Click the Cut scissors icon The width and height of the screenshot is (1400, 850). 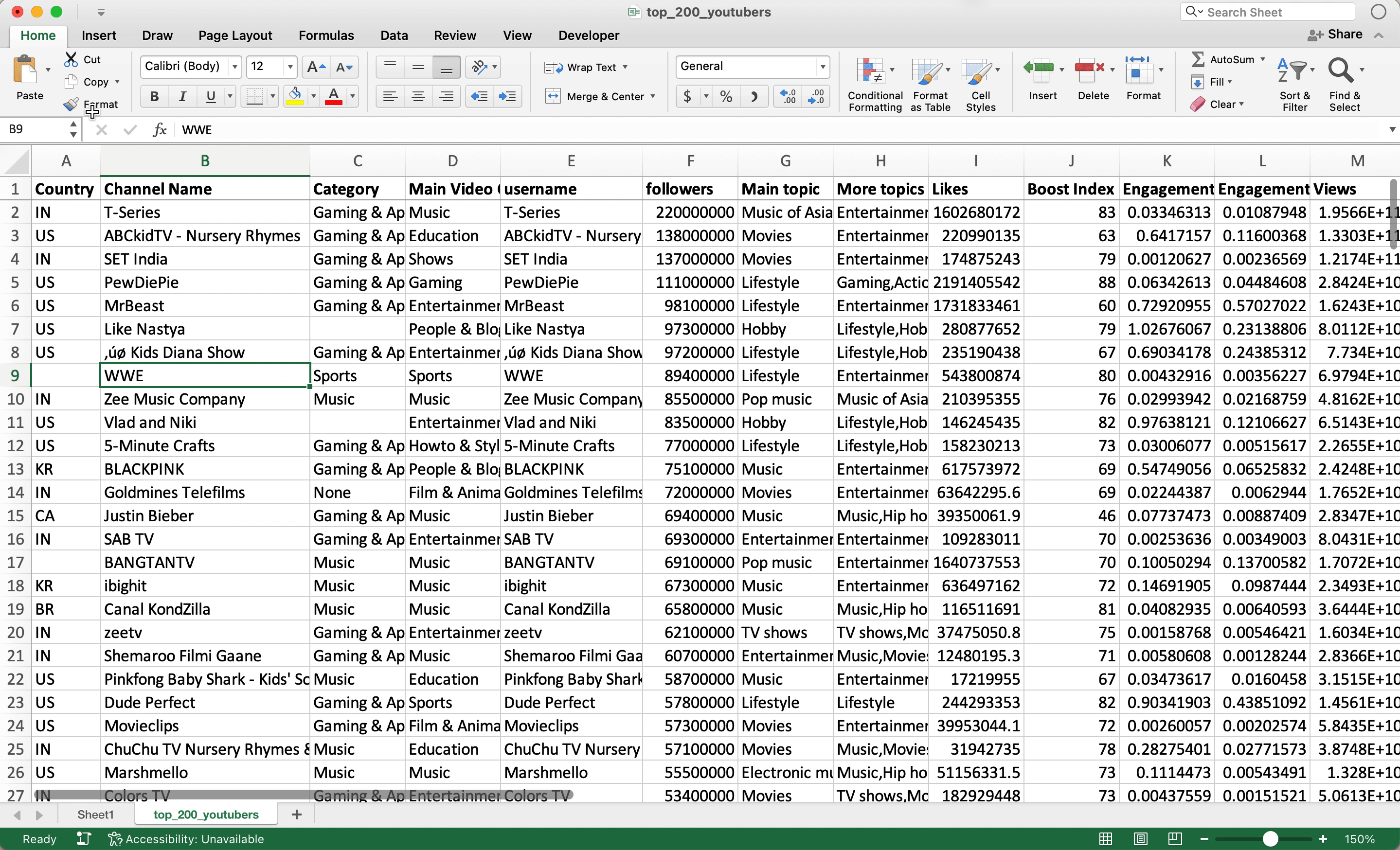tap(71, 59)
